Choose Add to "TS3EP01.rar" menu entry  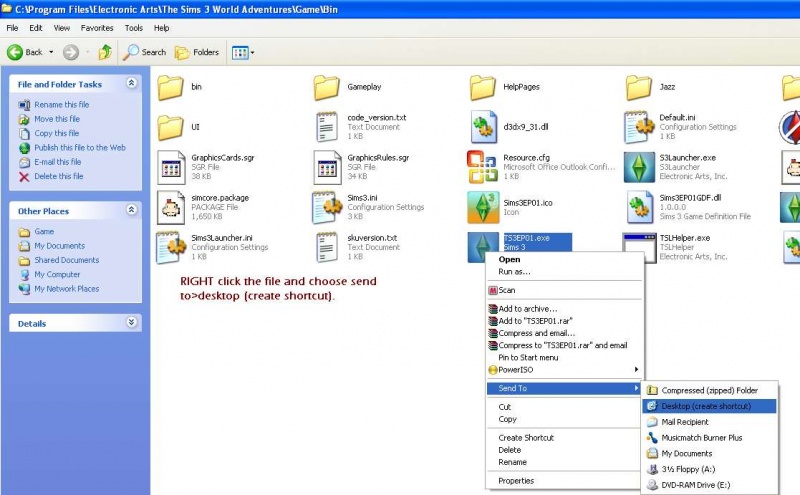(x=565, y=321)
